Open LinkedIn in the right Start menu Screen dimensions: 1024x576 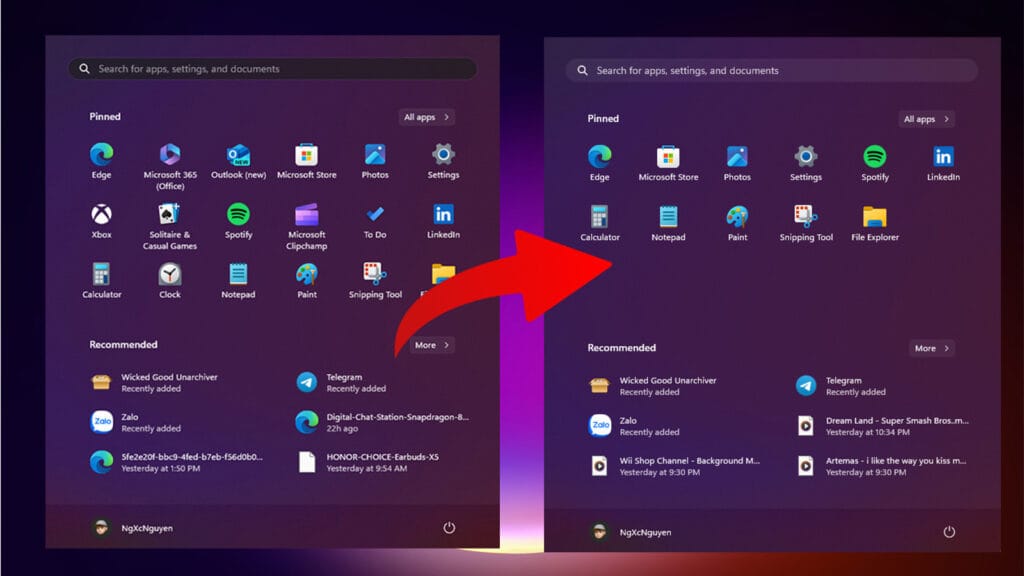pos(943,163)
